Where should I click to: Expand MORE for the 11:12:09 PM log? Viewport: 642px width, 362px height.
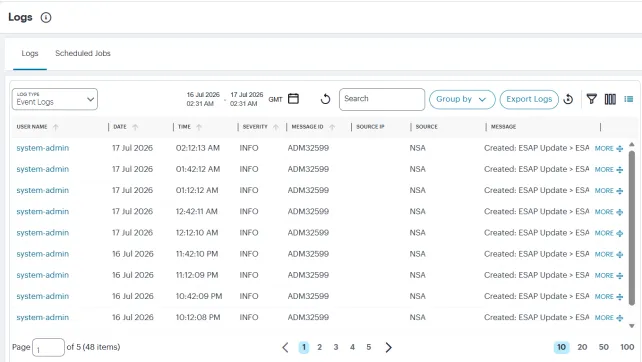coord(609,276)
